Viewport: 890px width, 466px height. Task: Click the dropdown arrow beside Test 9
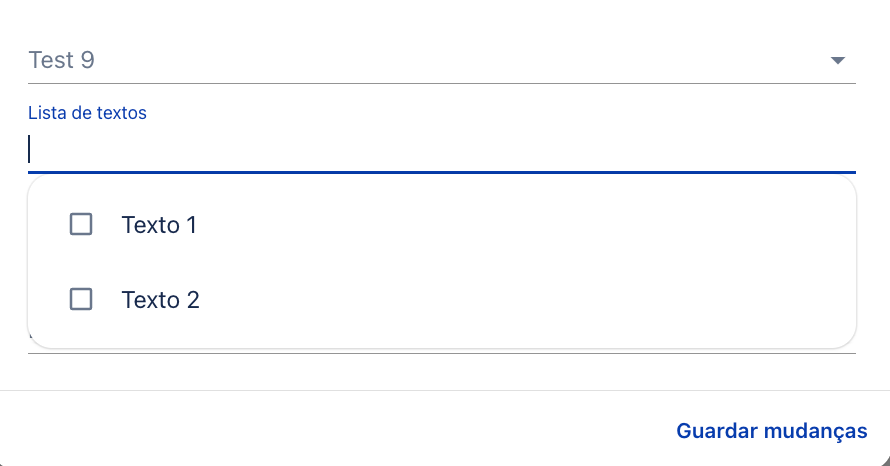[838, 61]
